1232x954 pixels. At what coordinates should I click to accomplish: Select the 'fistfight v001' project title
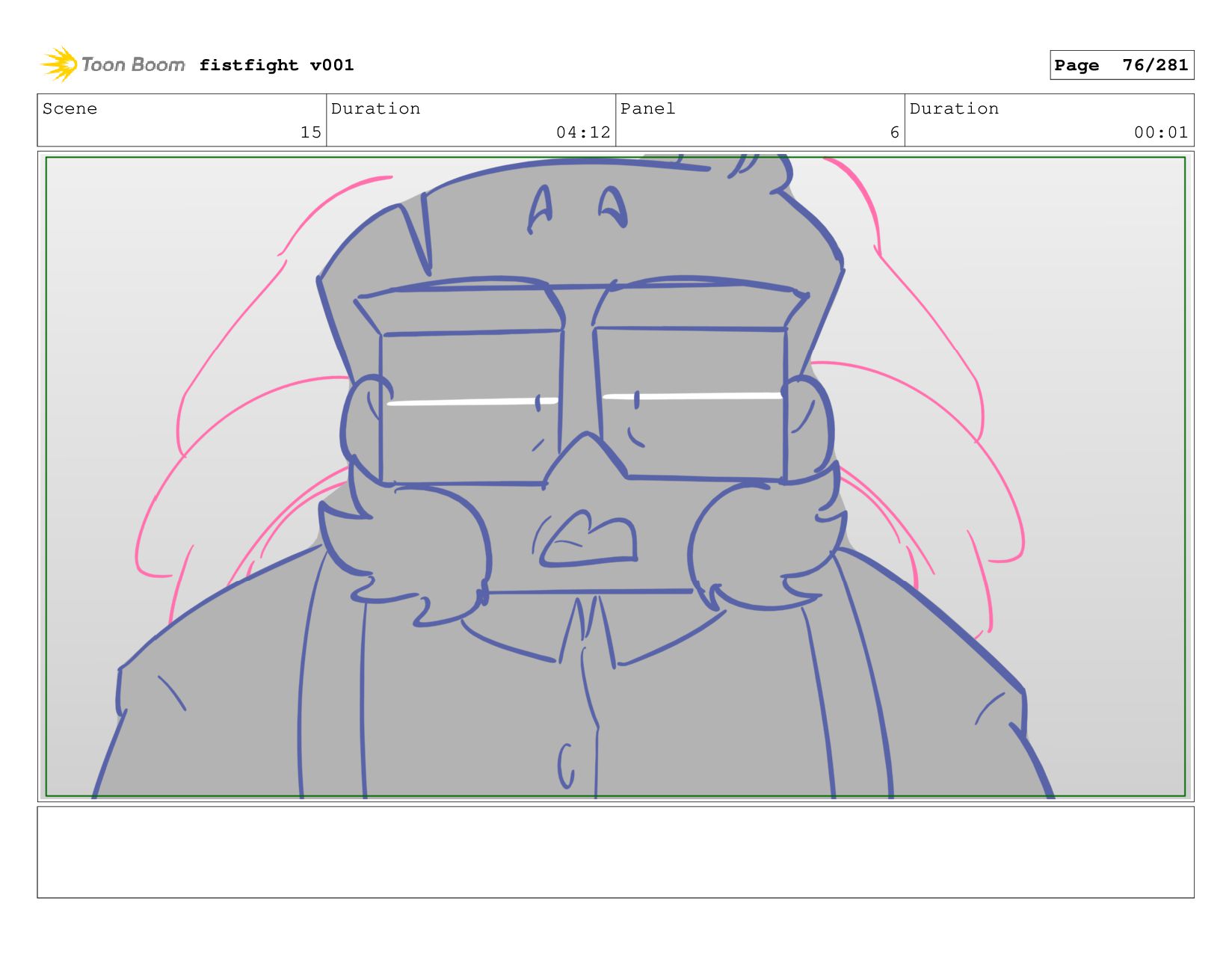(277, 65)
